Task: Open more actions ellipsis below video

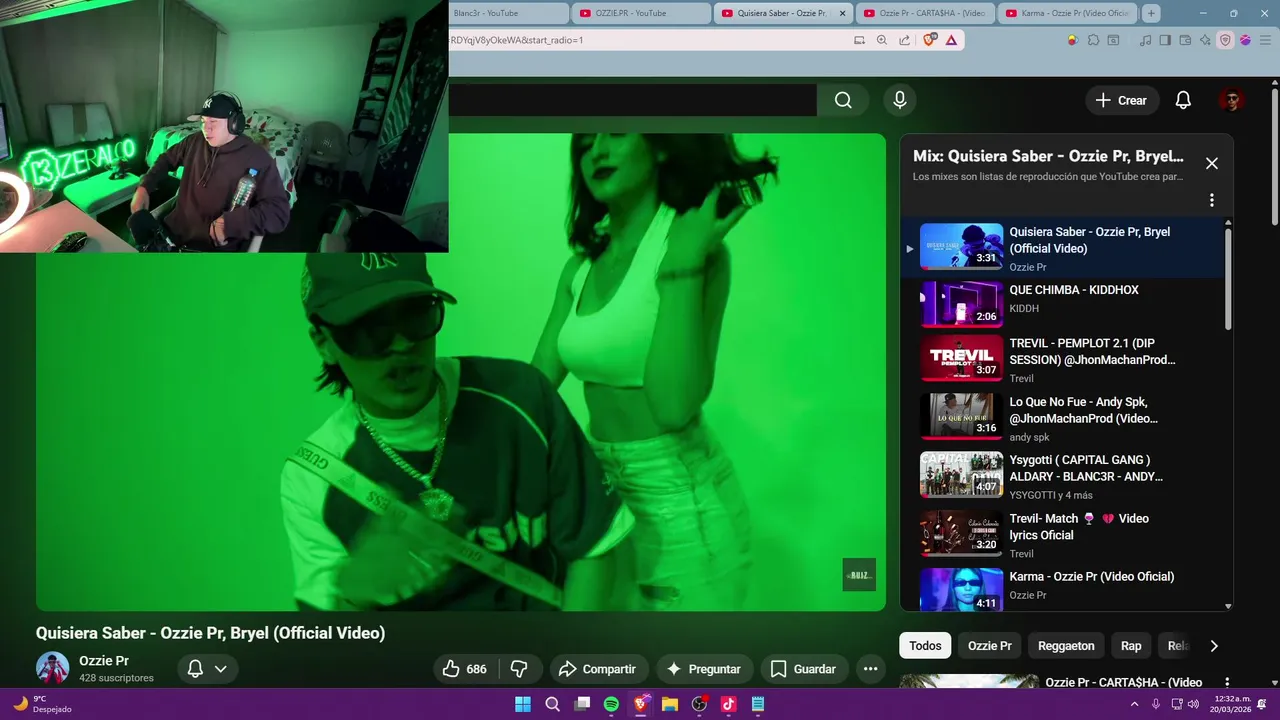Action: pos(870,669)
